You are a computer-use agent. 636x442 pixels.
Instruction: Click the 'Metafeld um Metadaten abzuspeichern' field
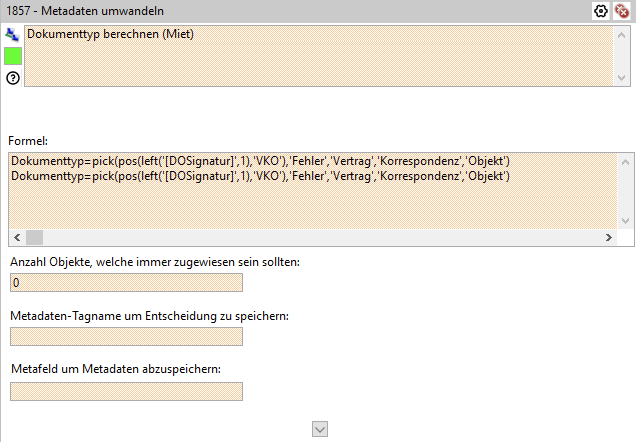click(126, 391)
